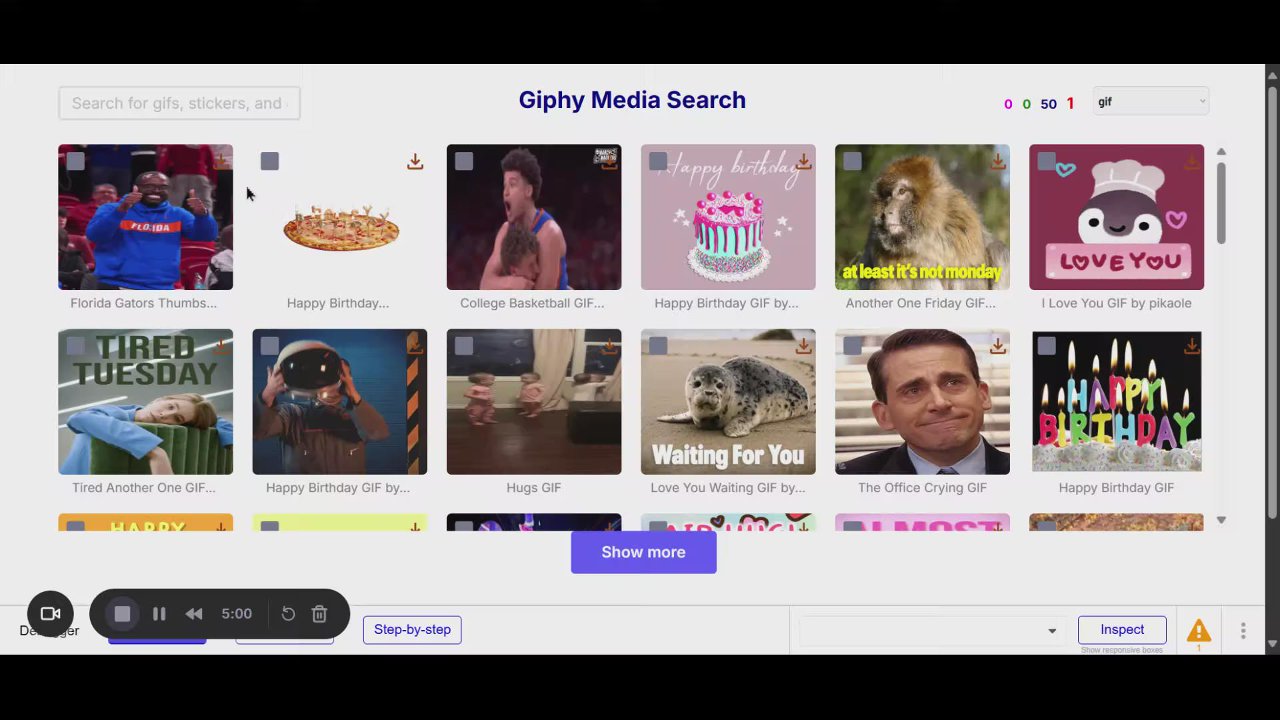The image size is (1280, 720).
Task: Select the Love You Waiting GIF checkbox
Action: pyautogui.click(x=657, y=346)
